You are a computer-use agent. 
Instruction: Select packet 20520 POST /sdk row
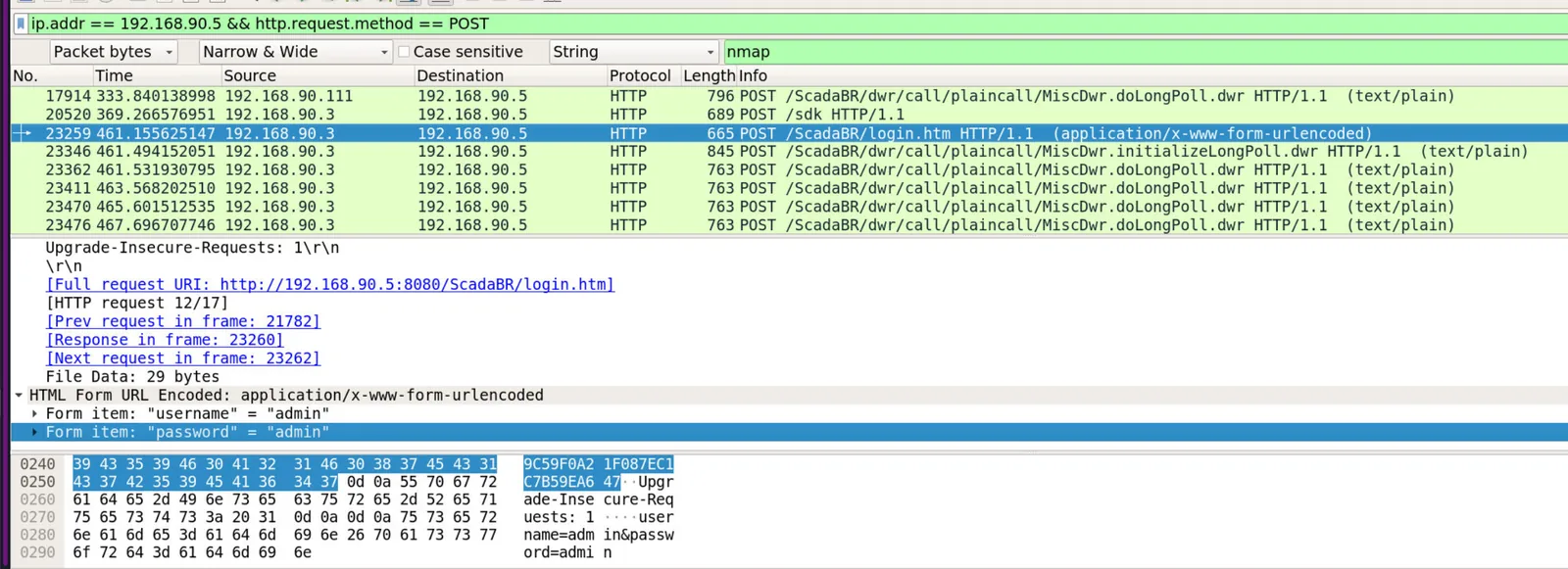click(789, 115)
